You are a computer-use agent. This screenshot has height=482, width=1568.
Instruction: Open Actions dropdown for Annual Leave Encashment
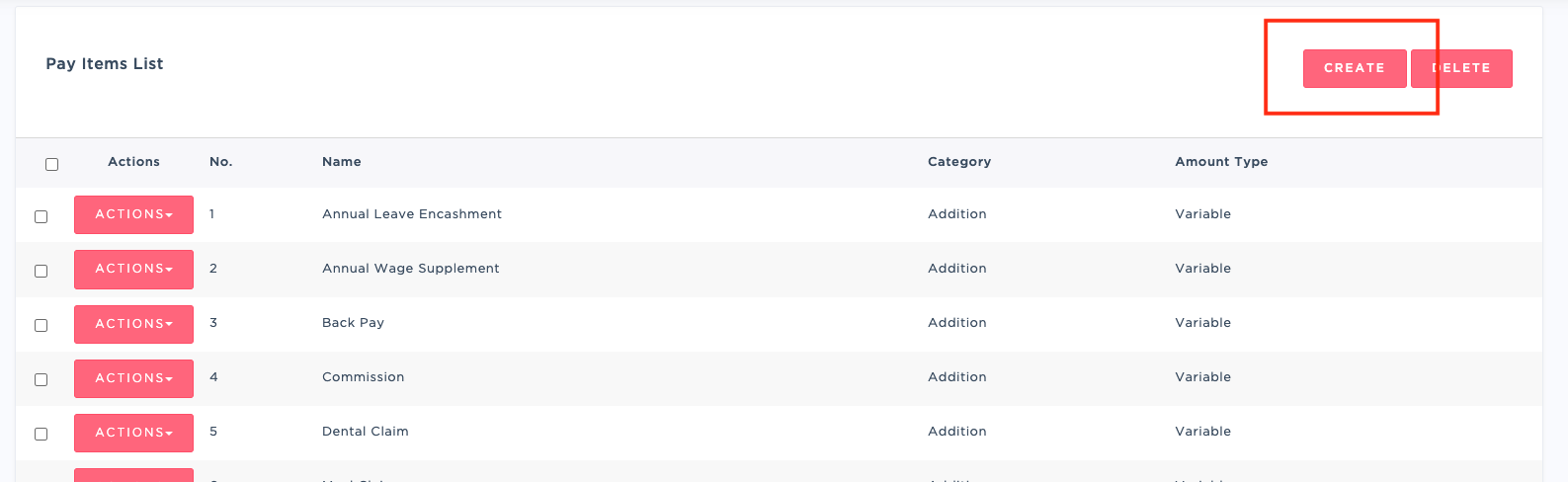click(x=133, y=214)
